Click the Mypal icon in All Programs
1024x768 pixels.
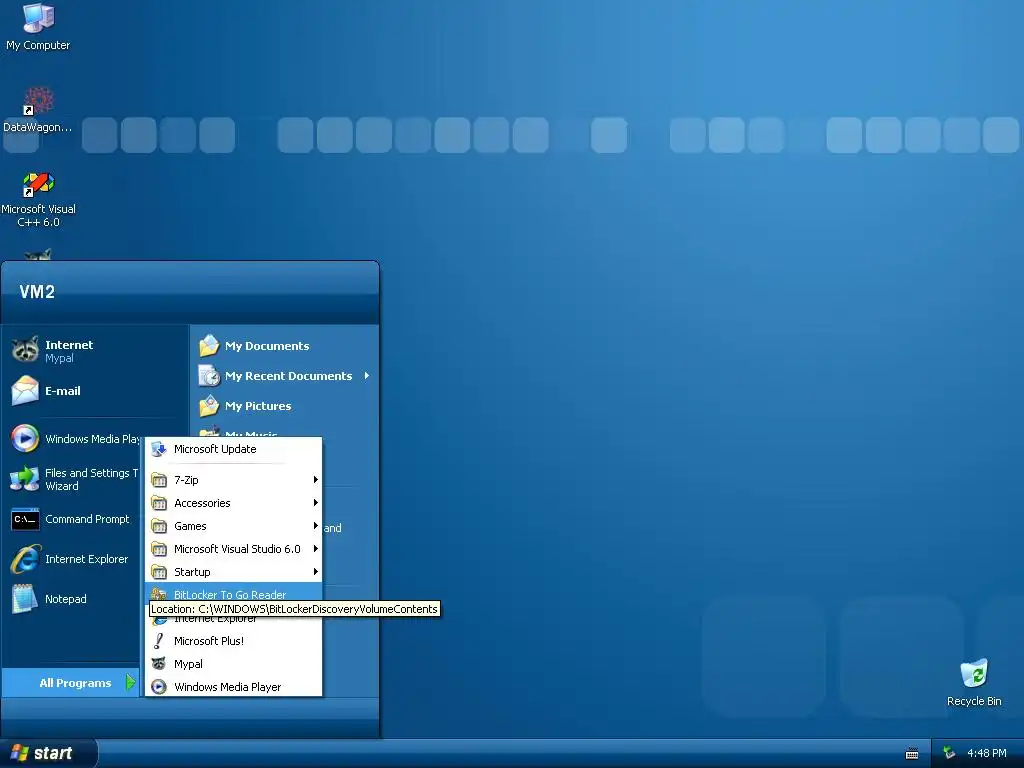click(x=159, y=664)
